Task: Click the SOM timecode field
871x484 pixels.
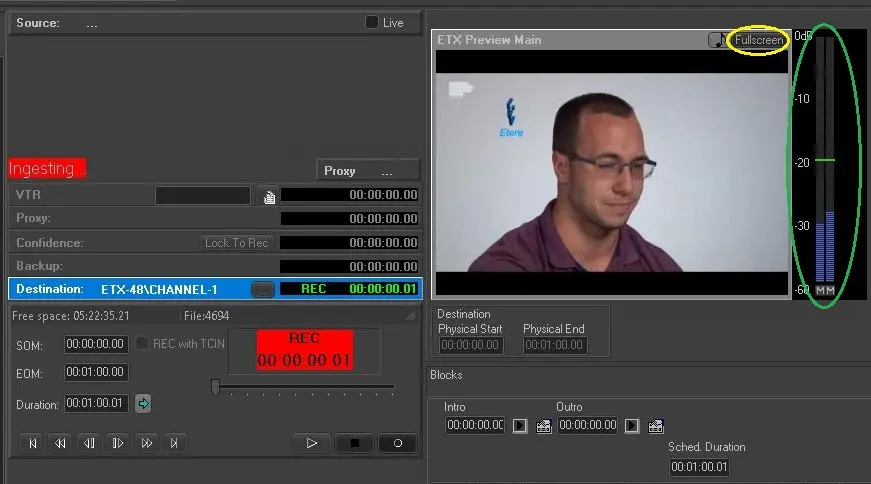Action: coord(96,344)
